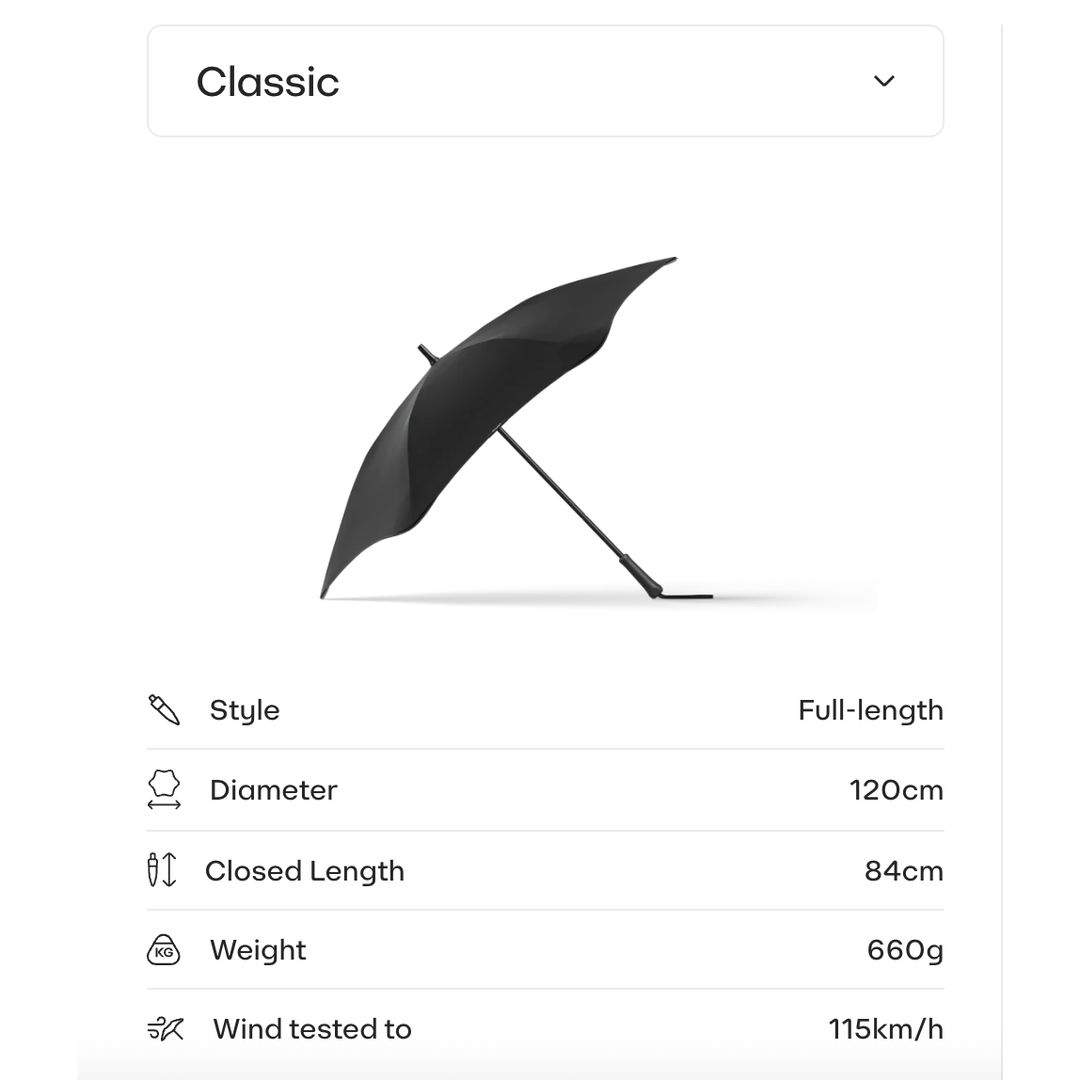Click the chevron arrow beside Classic
The image size is (1080, 1080).
(884, 81)
